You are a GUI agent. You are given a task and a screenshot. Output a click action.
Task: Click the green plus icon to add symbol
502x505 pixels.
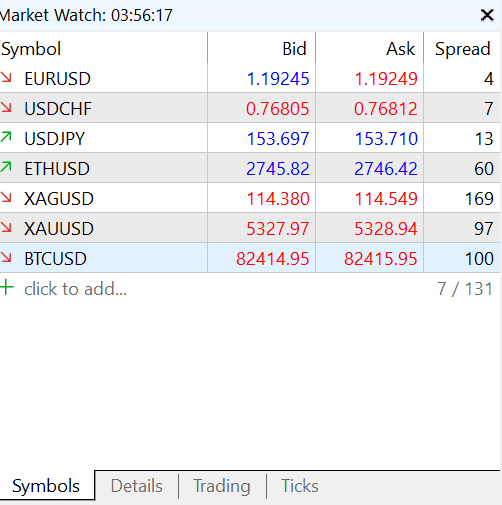tap(7, 288)
